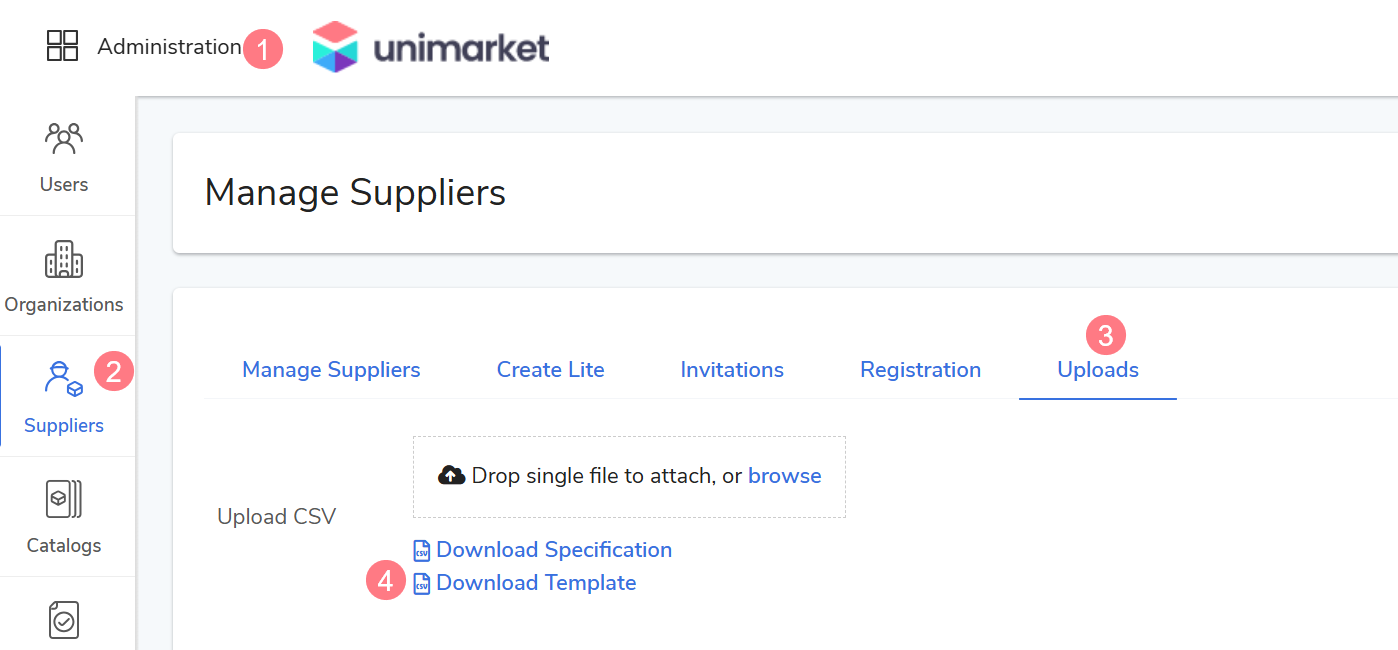Click the Administration grid menu icon

62,46
